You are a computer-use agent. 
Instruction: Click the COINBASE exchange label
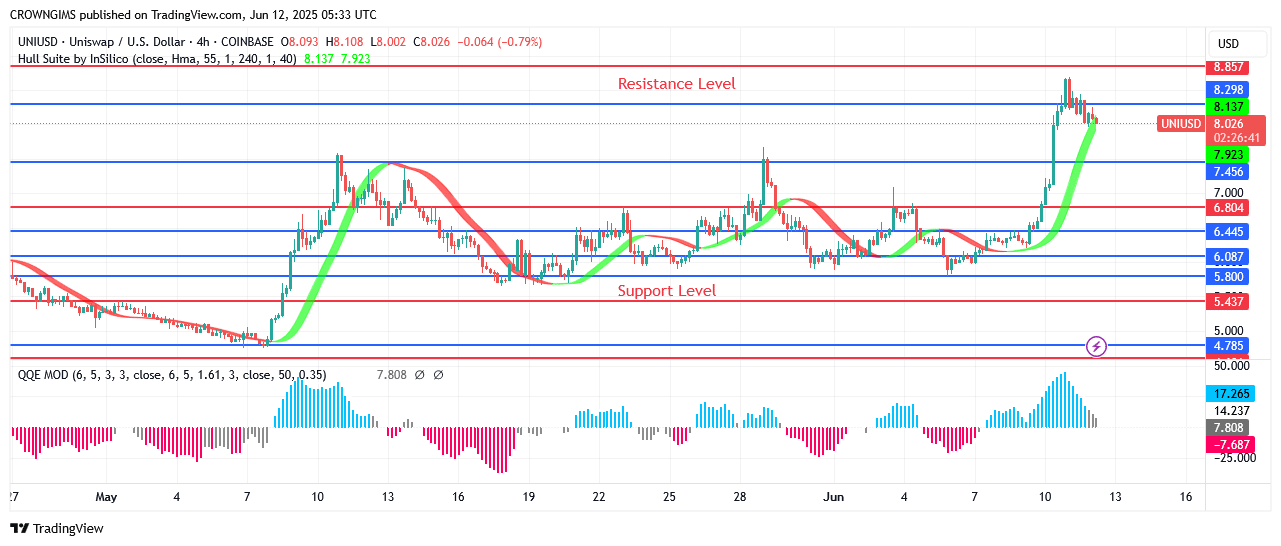click(x=247, y=42)
